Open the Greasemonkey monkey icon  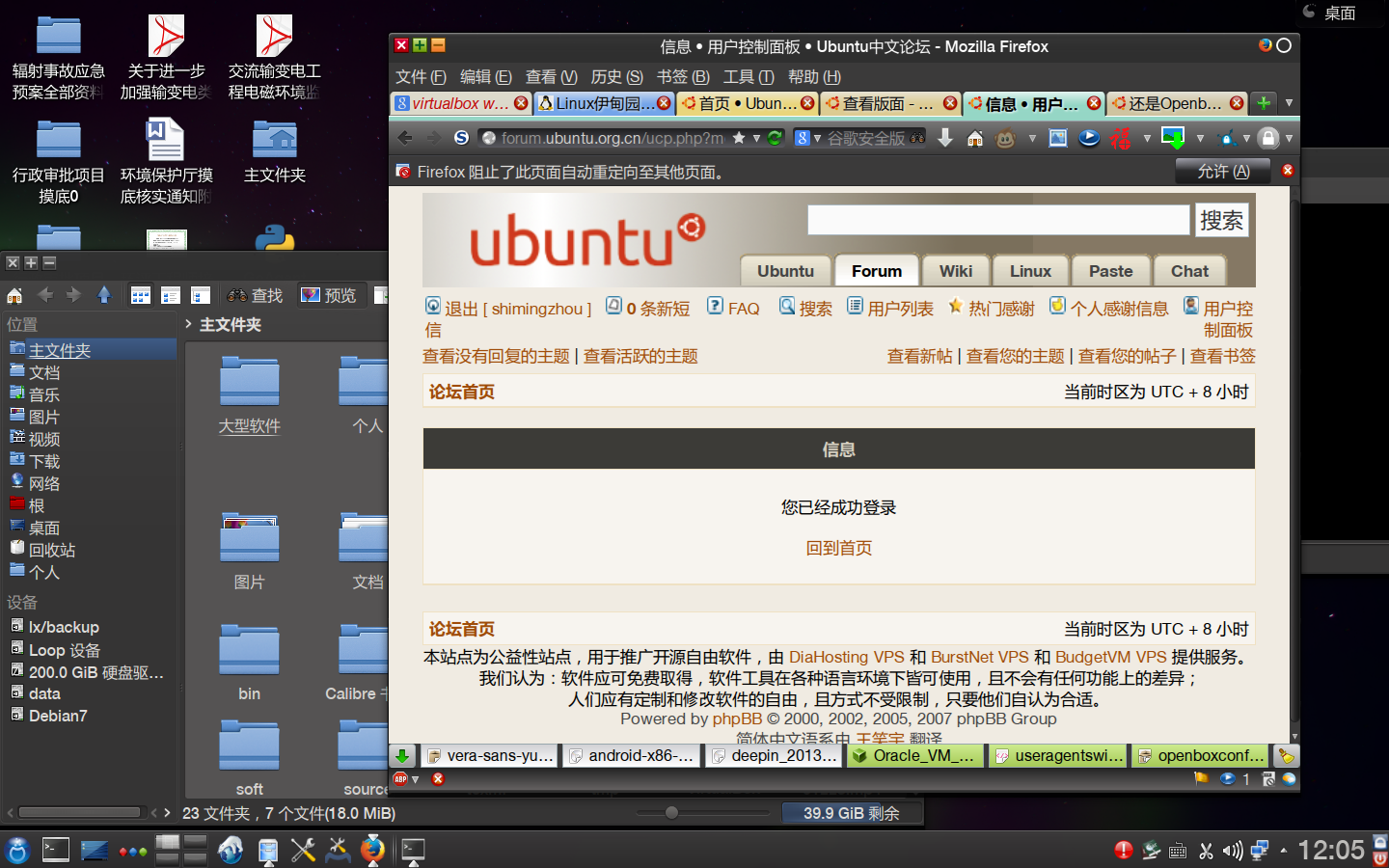1005,138
